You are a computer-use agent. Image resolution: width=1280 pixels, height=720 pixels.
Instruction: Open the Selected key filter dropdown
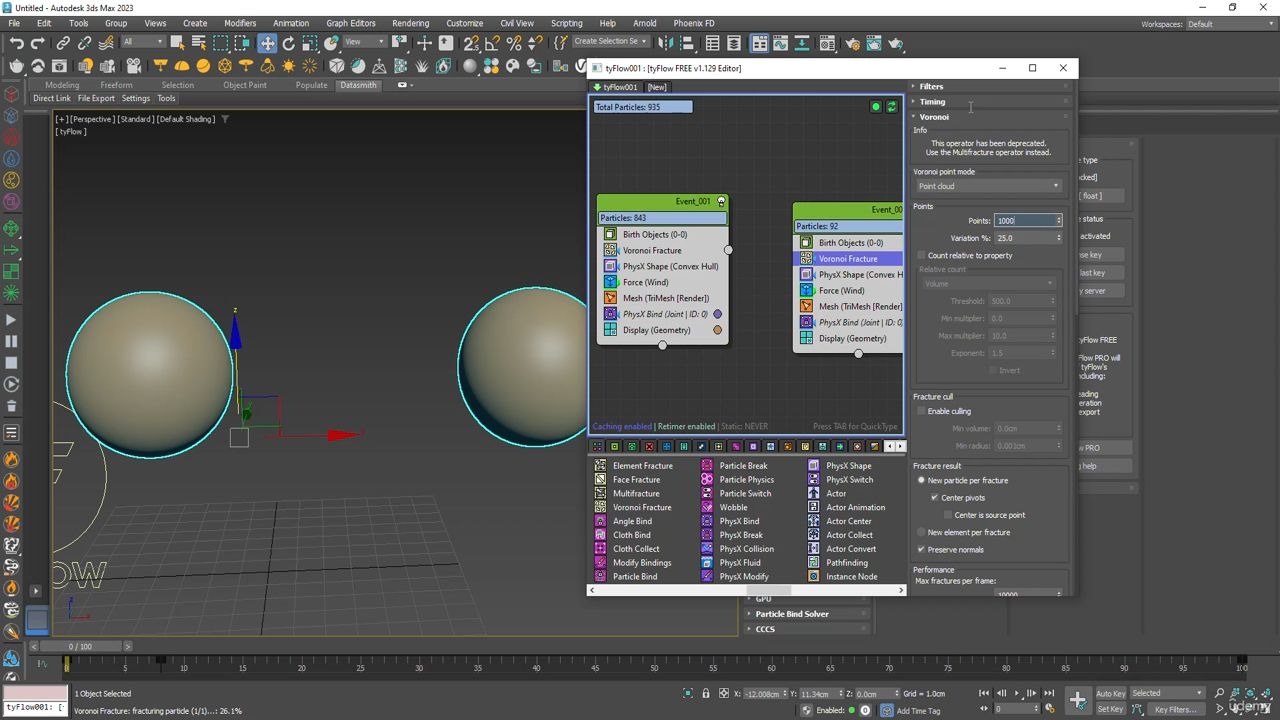point(1166,693)
